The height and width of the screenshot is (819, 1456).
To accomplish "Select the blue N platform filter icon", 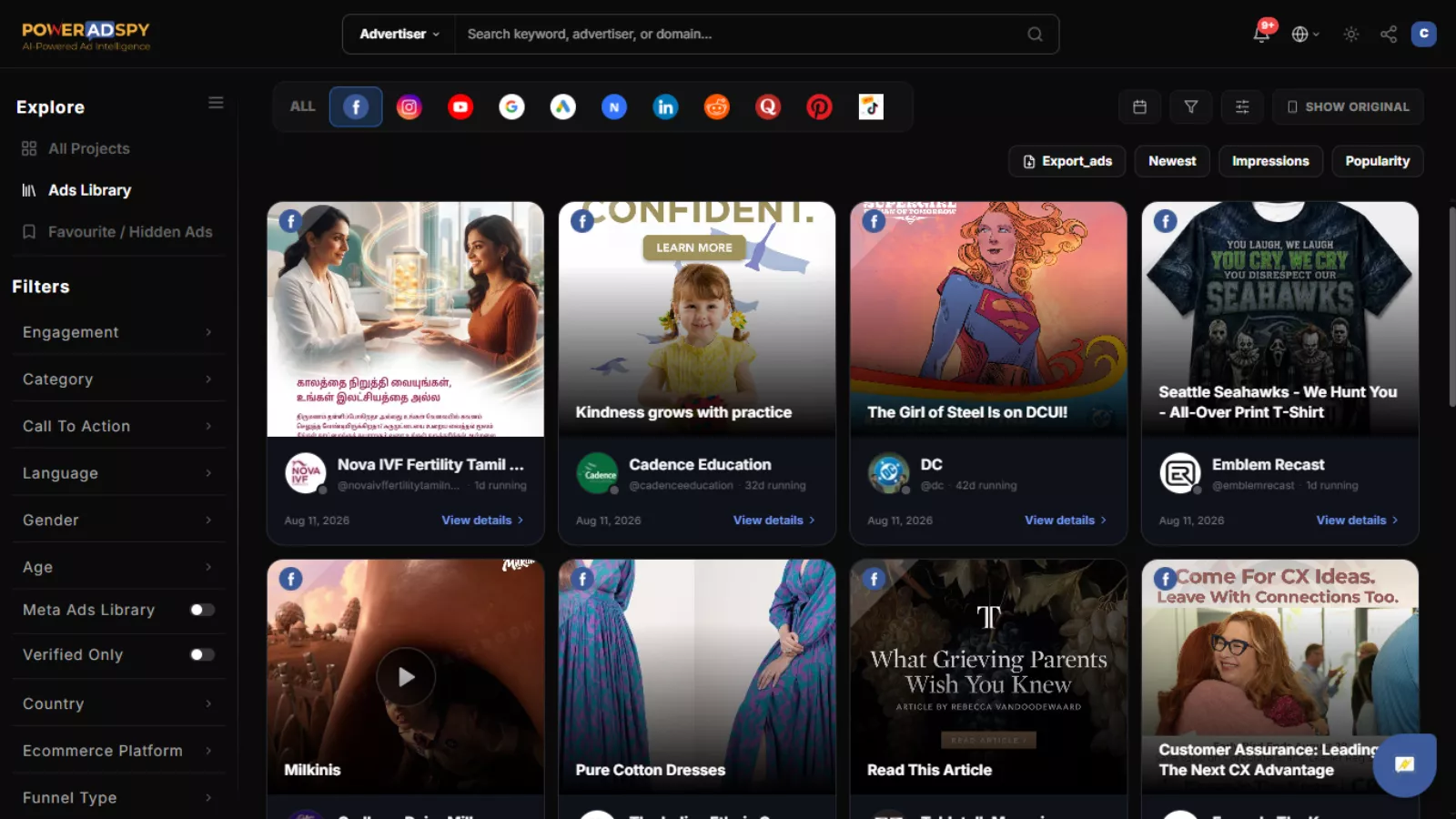I will pyautogui.click(x=614, y=107).
